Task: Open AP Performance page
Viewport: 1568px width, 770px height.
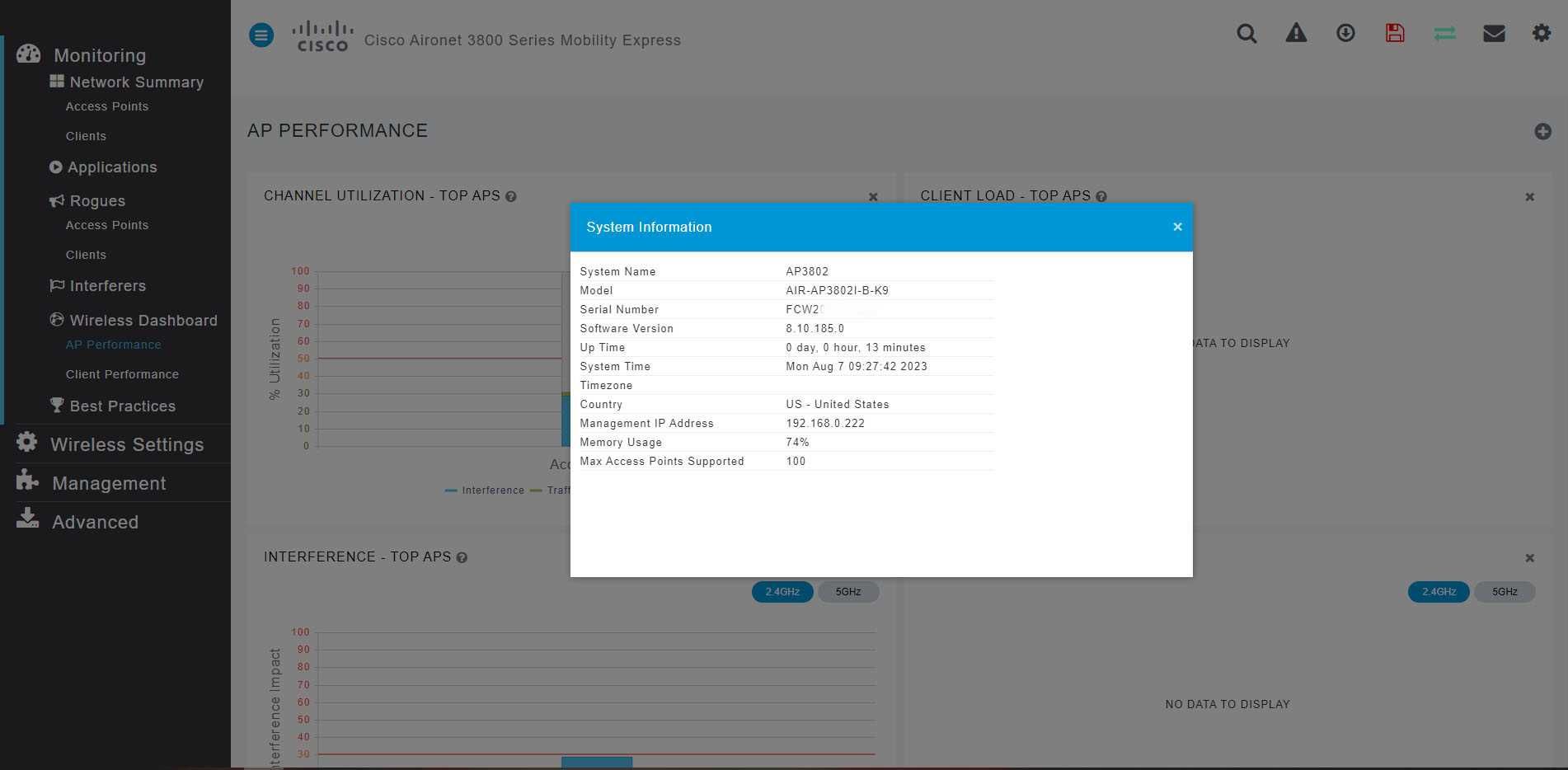Action: click(x=114, y=345)
